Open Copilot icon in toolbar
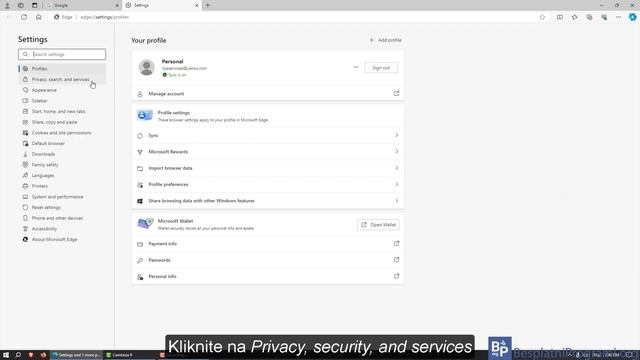 pyautogui.click(x=632, y=17)
